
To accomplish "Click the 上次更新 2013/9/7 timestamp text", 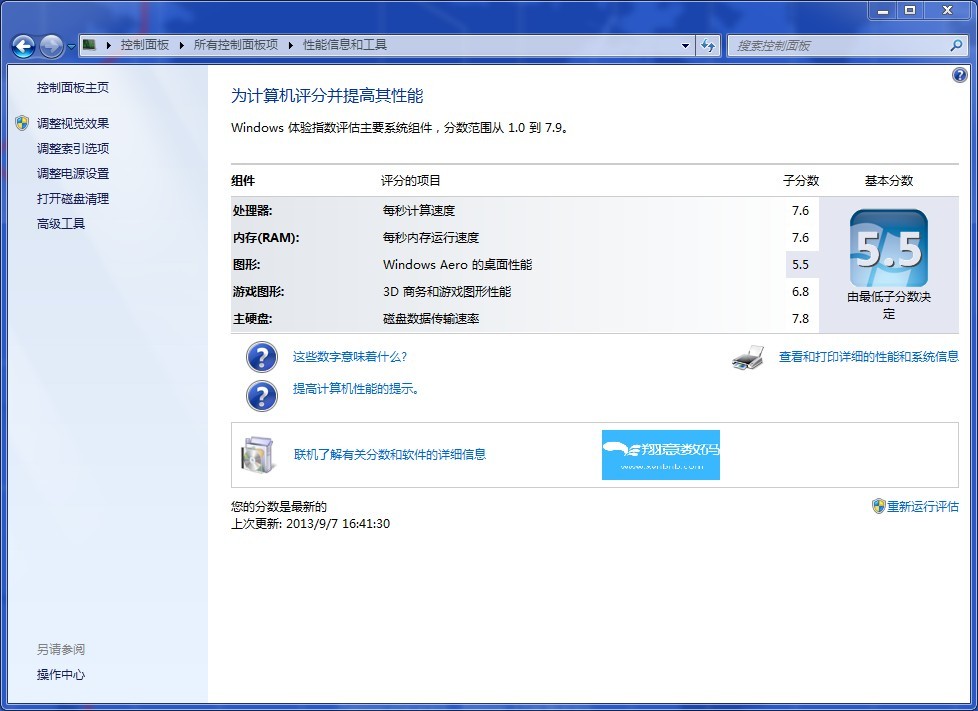I will [311, 524].
